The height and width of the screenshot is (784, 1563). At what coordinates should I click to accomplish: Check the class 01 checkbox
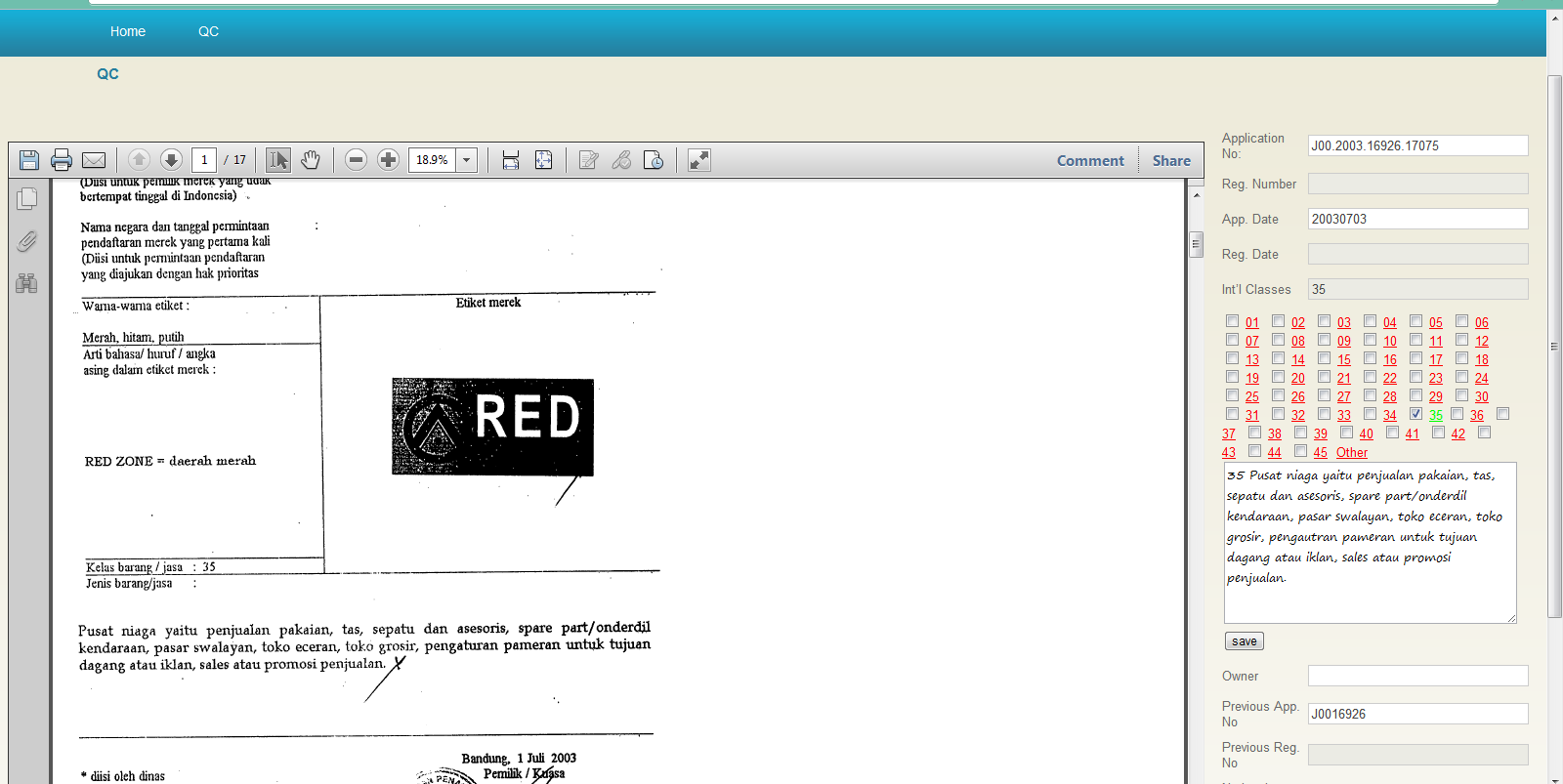tap(1233, 321)
